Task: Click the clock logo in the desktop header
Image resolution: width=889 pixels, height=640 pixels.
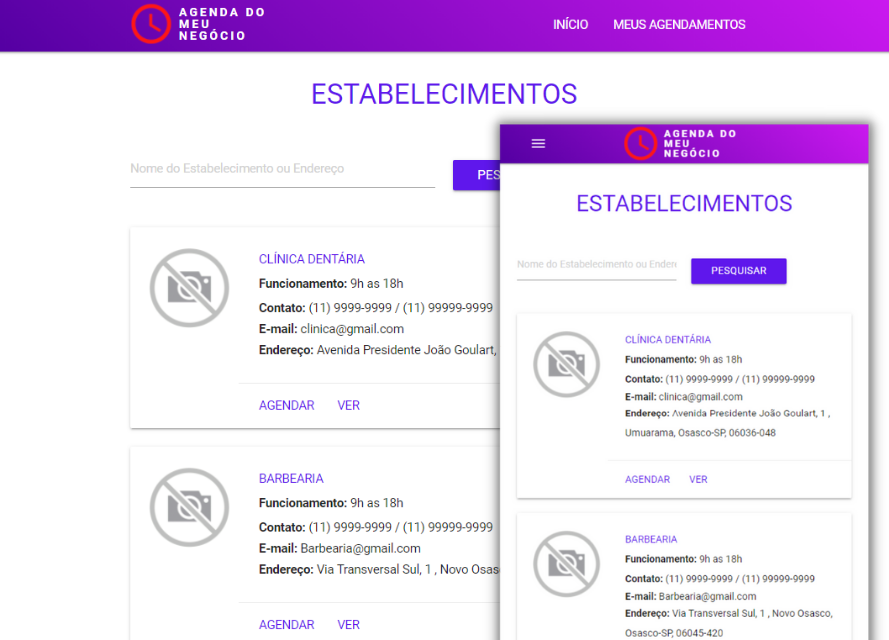Action: 150,24
